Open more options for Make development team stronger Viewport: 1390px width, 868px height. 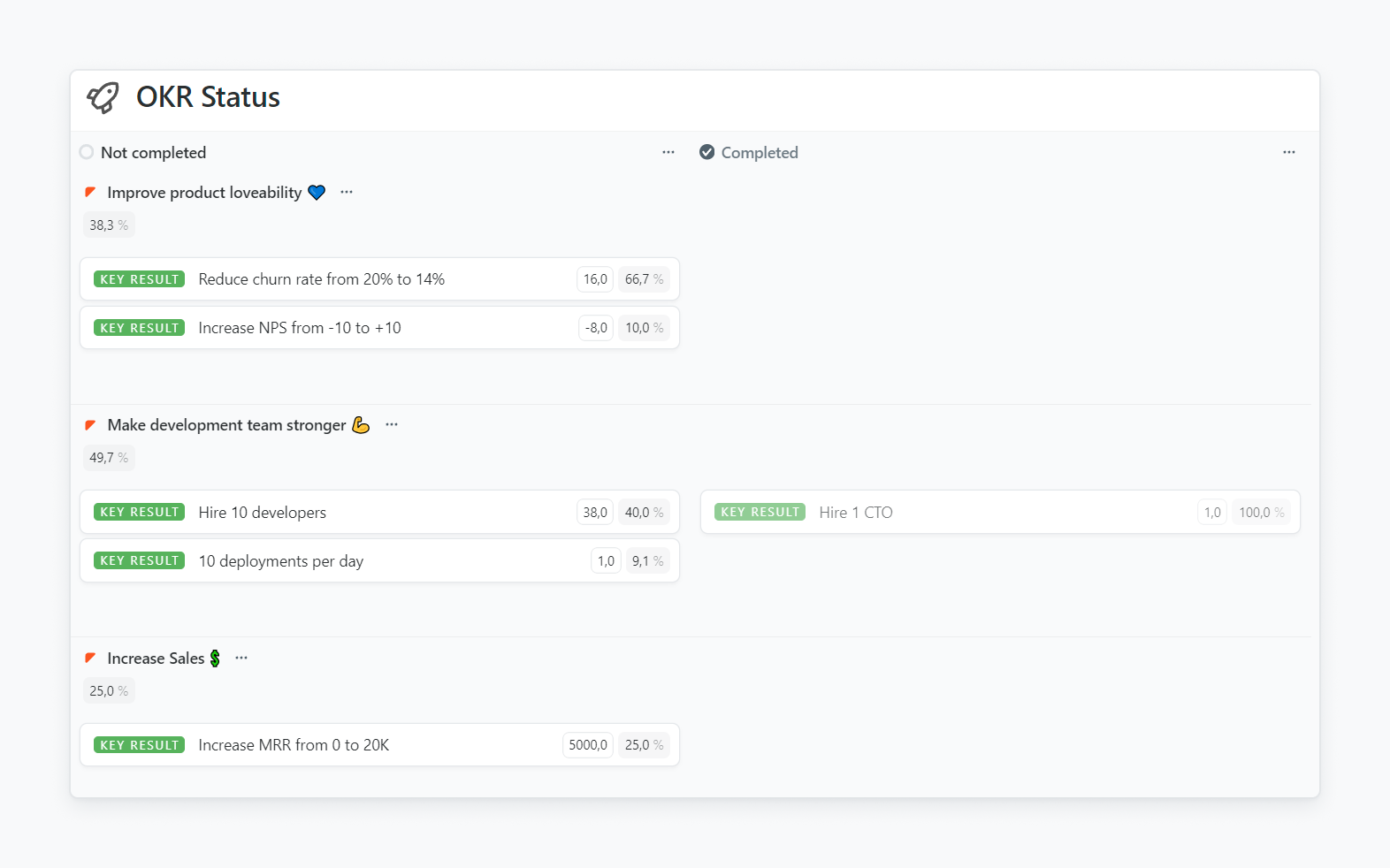click(x=392, y=424)
